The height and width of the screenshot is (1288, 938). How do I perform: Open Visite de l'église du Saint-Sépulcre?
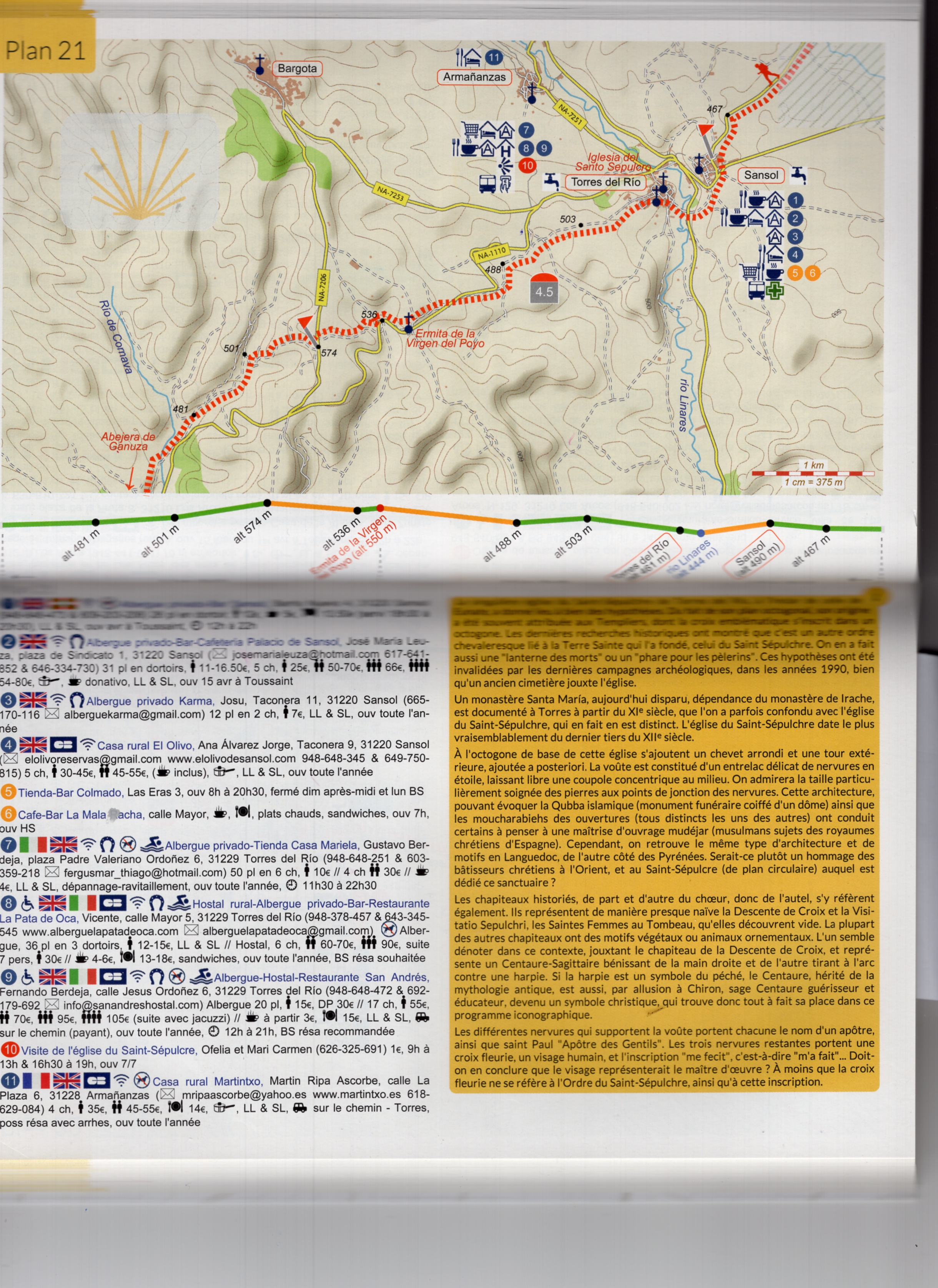[109, 1050]
